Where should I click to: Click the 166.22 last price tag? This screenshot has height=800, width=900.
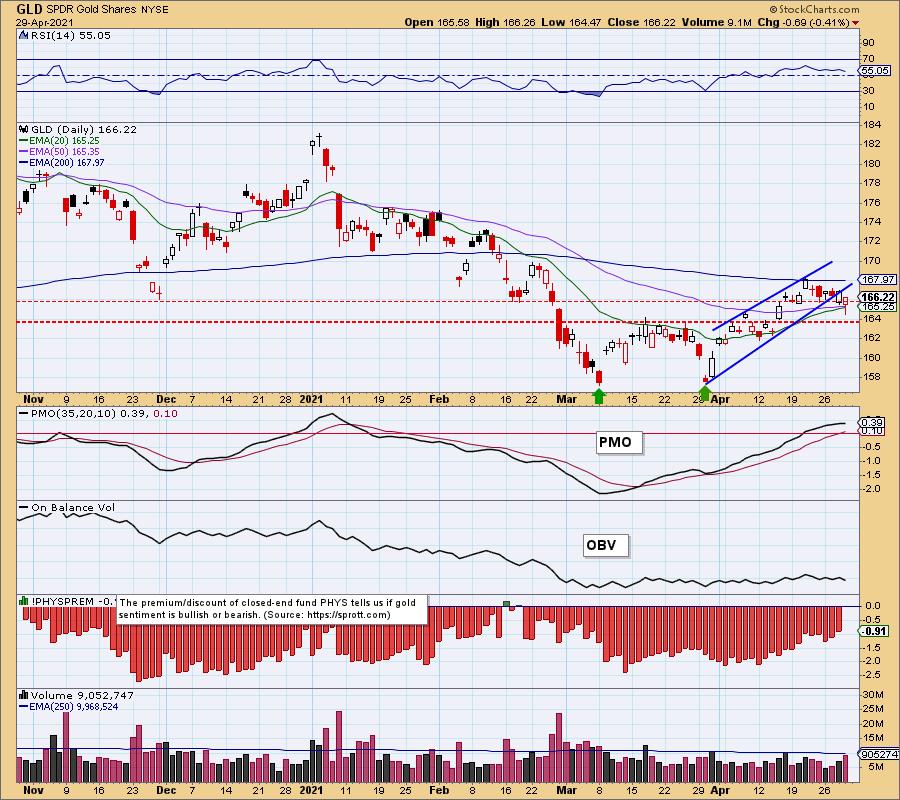click(x=878, y=297)
